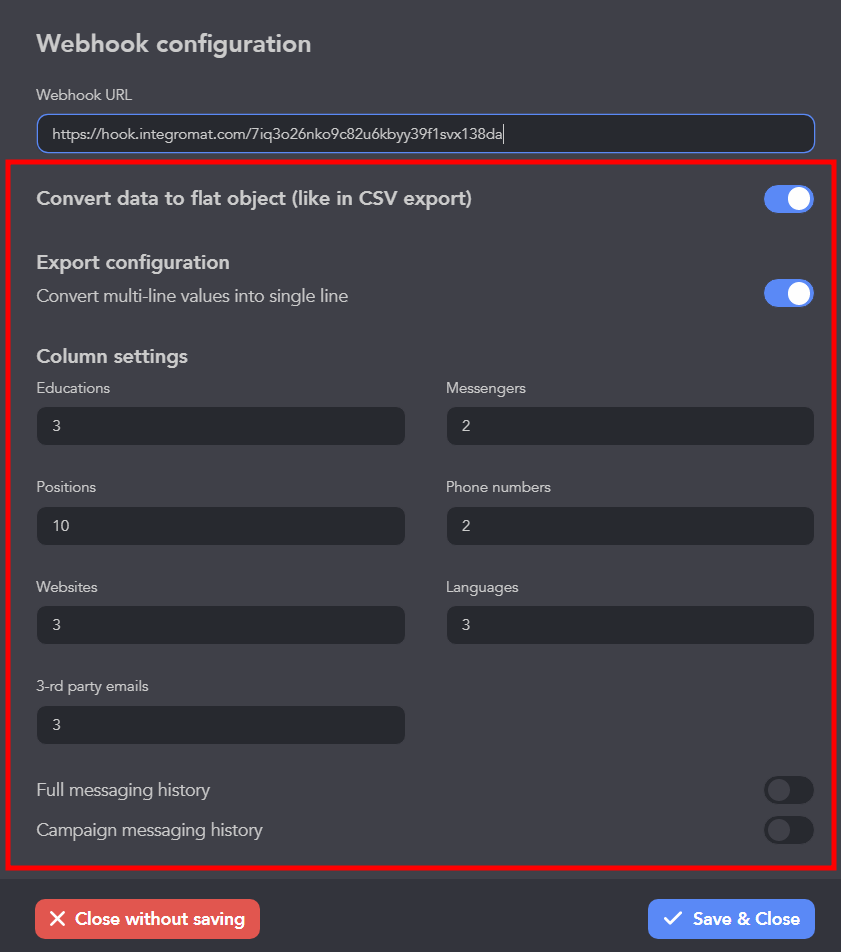The image size is (841, 952).
Task: Click into the Webhook URL field
Action: [425, 134]
